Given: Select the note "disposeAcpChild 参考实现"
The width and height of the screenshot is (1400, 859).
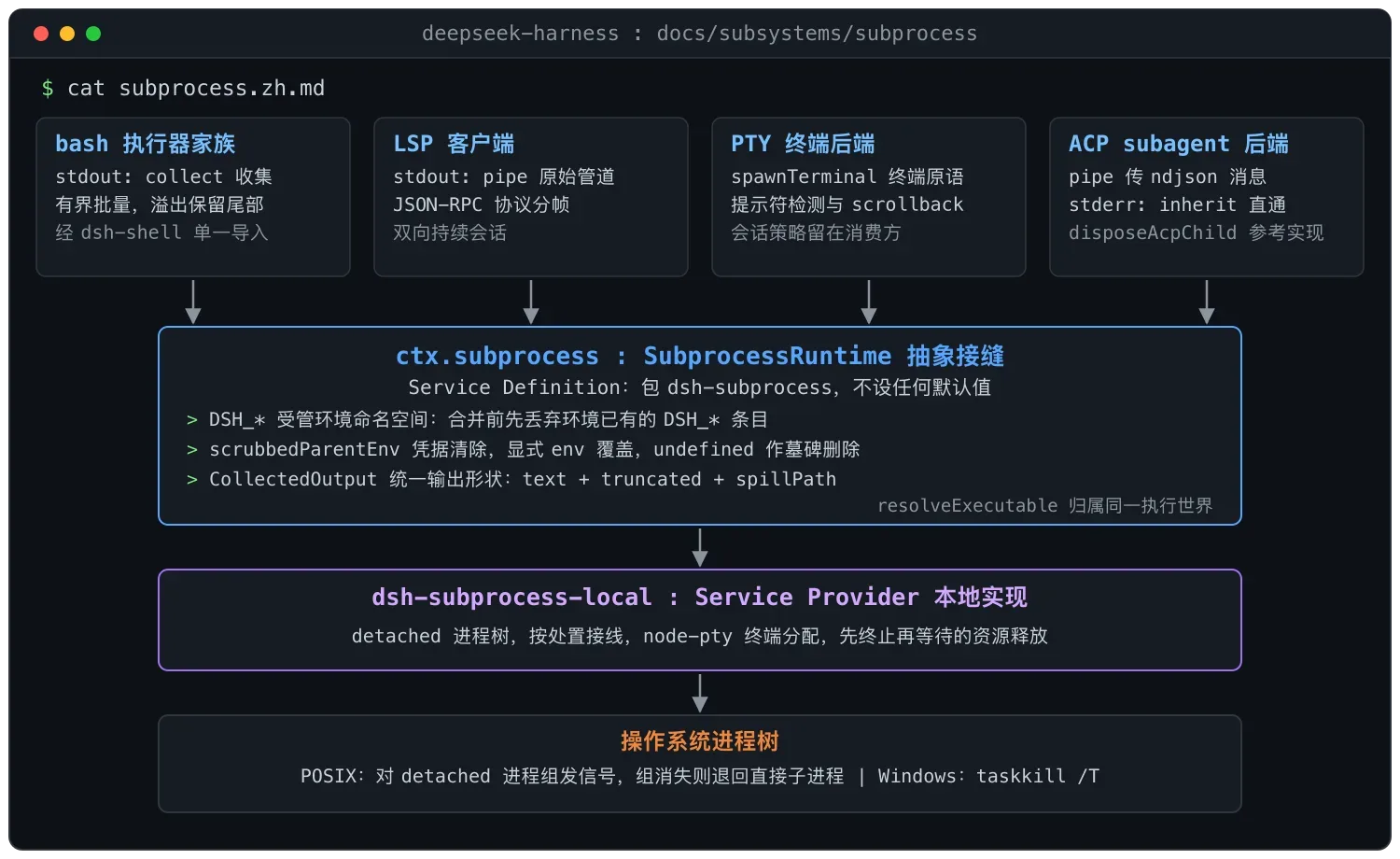Looking at the screenshot, I should 1197,232.
